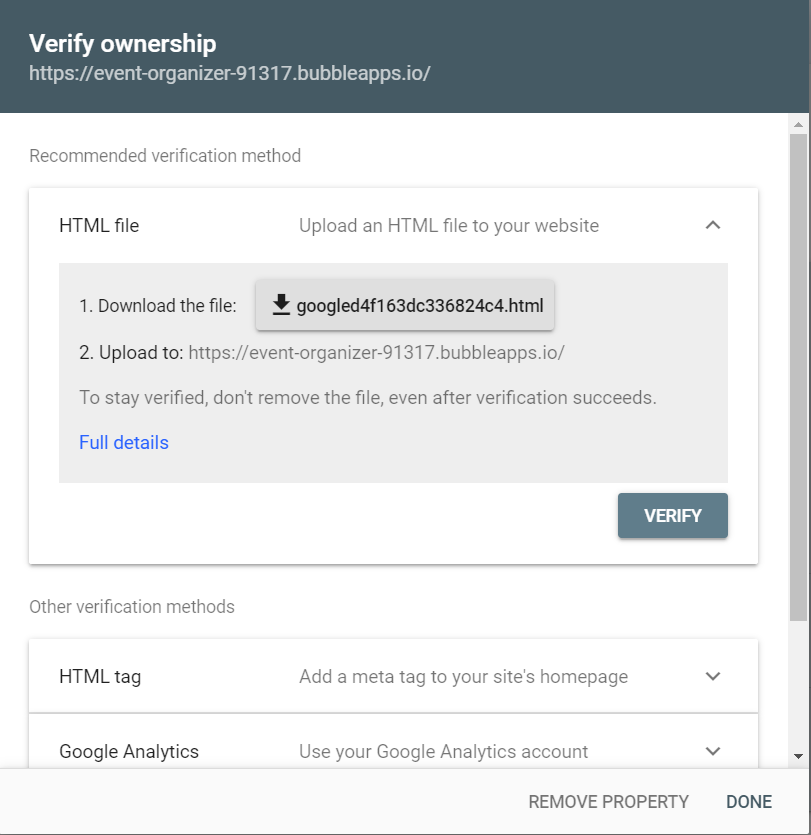
Task: Expand the HTML tag method chevron
Action: click(712, 676)
